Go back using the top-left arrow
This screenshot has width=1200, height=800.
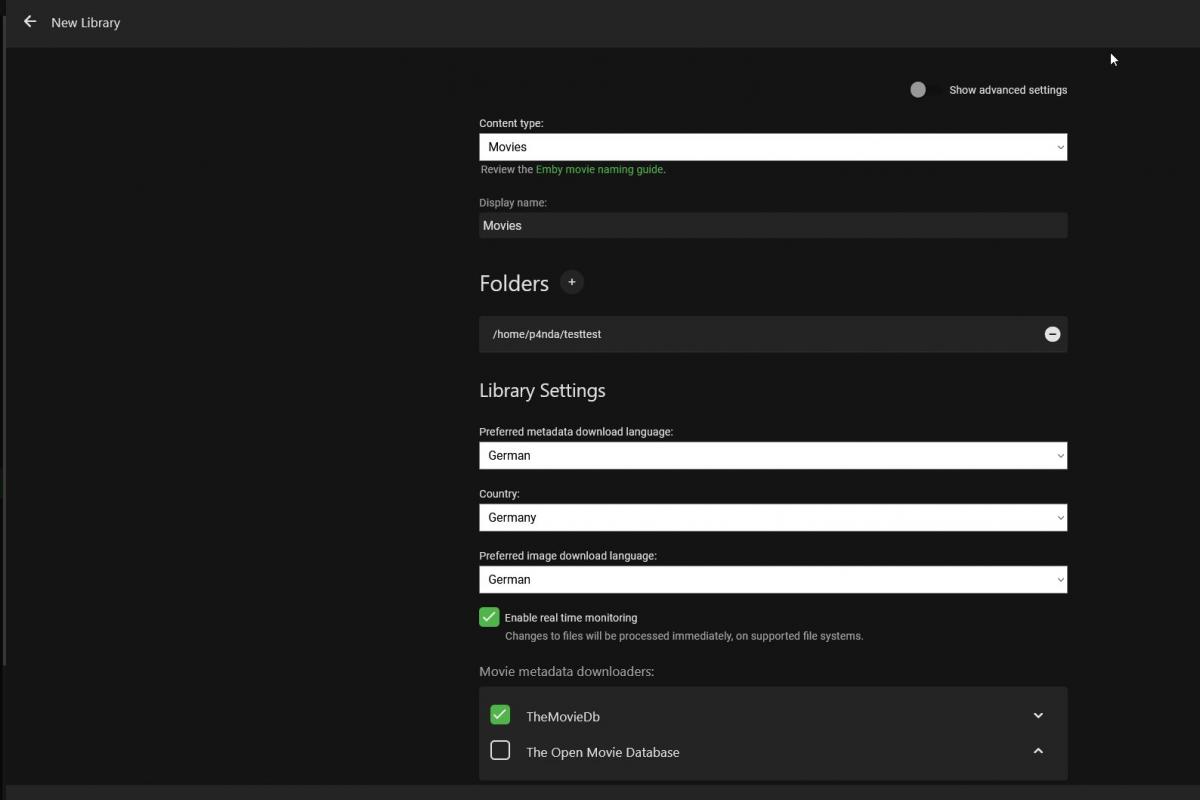30,21
